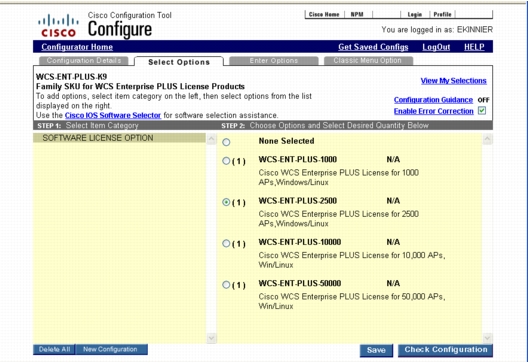Click the category list scroll up arrow
Viewport: 530px width, 363px height.
(211, 139)
